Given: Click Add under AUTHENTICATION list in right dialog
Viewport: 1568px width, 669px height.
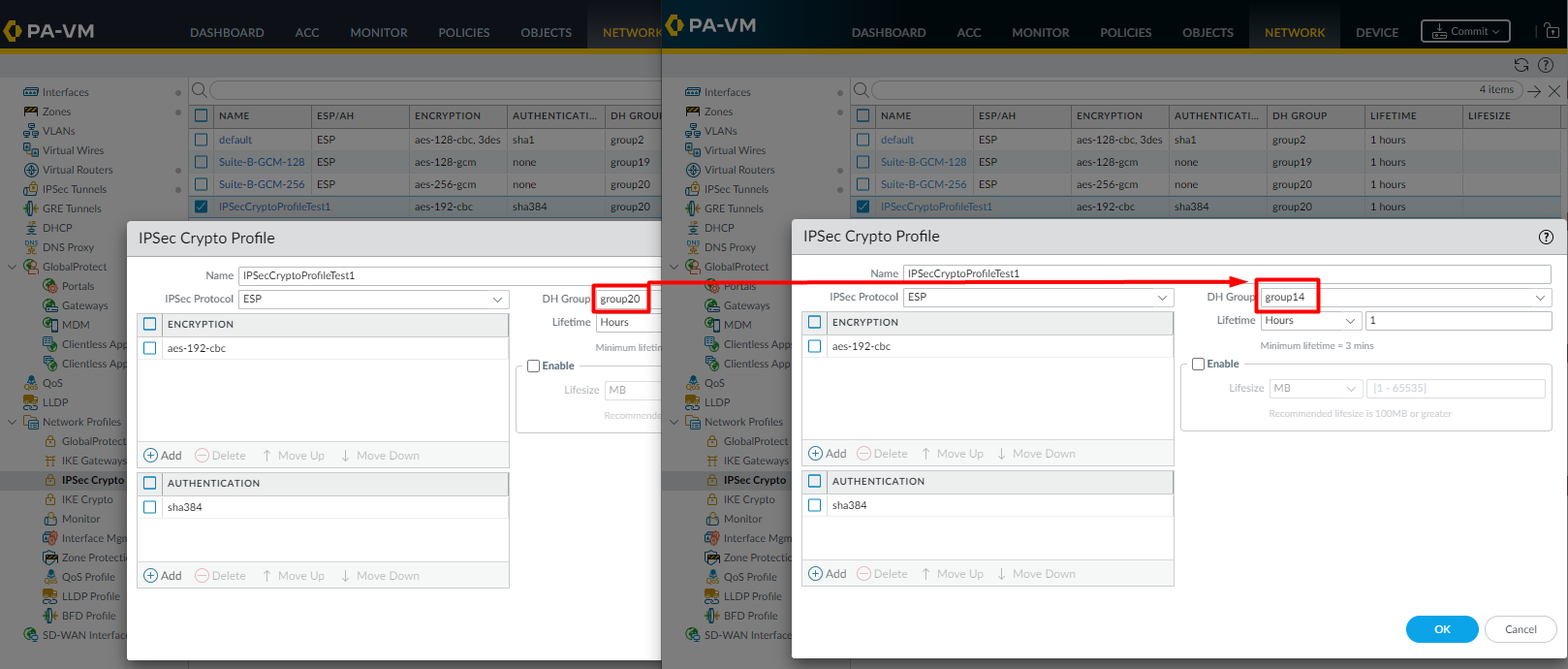Looking at the screenshot, I should coord(828,574).
